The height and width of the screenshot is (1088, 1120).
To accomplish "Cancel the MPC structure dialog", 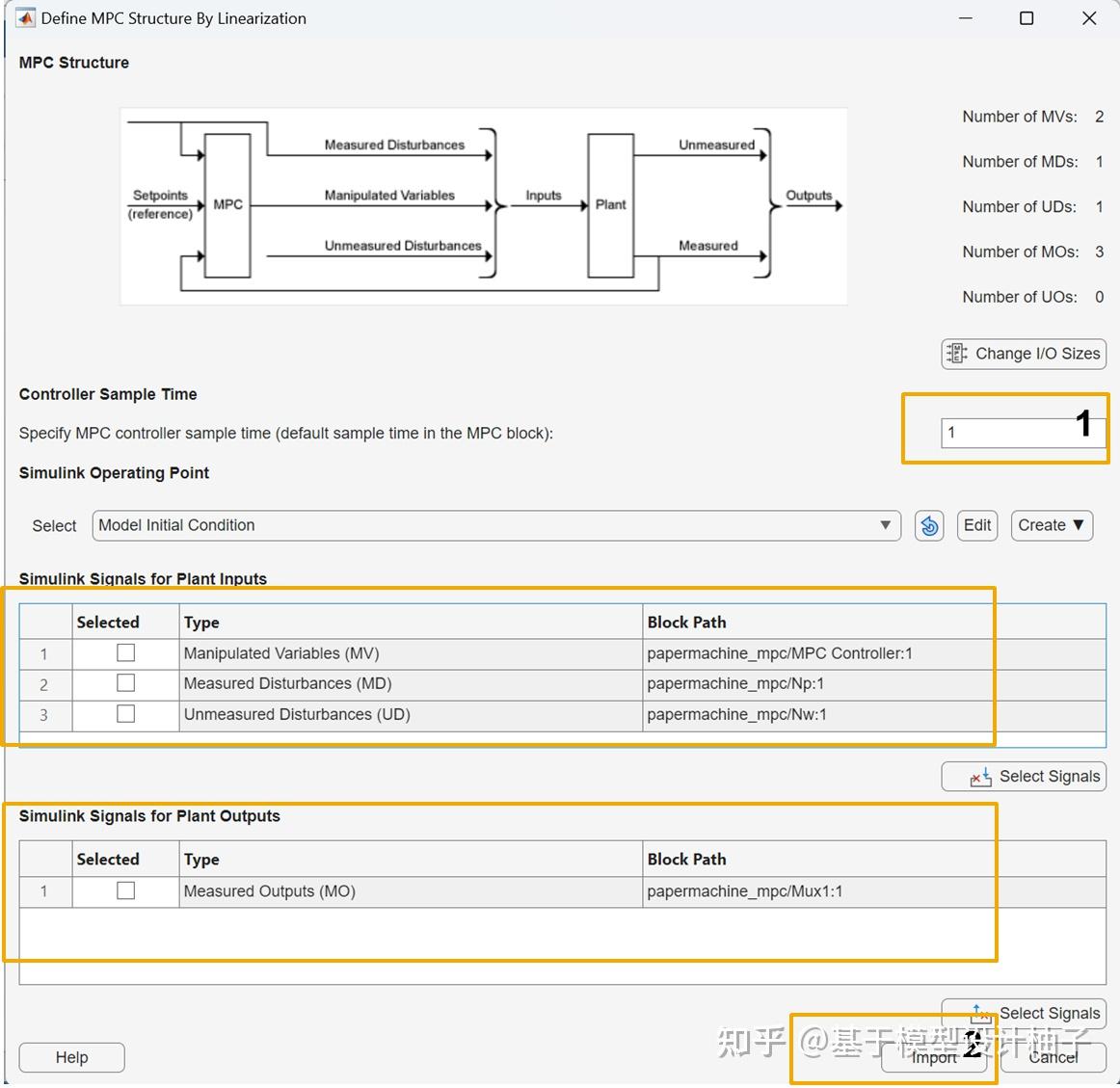I will [x=1053, y=1057].
